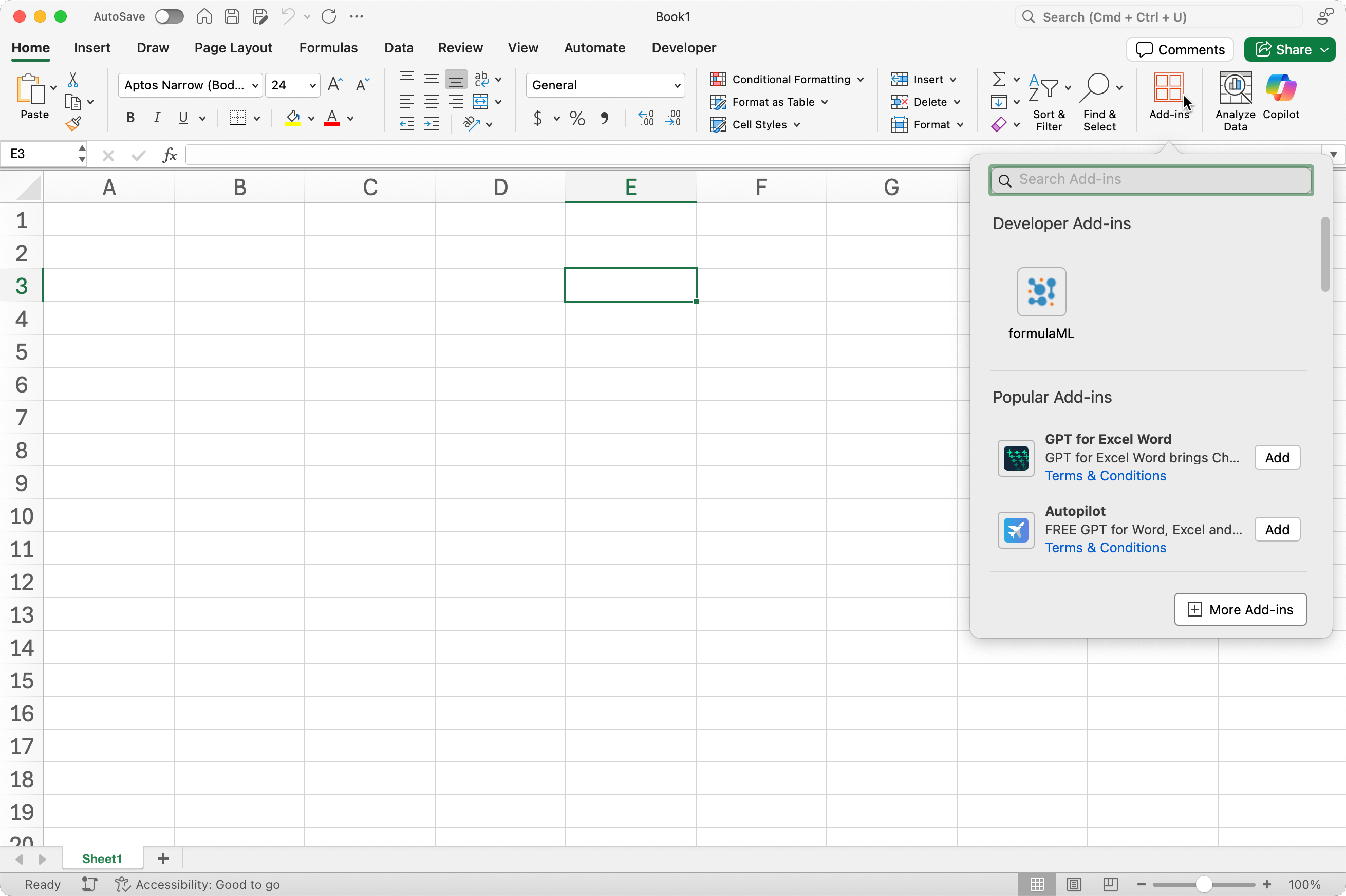1346x896 pixels.
Task: Toggle AutoSave off
Action: (169, 16)
